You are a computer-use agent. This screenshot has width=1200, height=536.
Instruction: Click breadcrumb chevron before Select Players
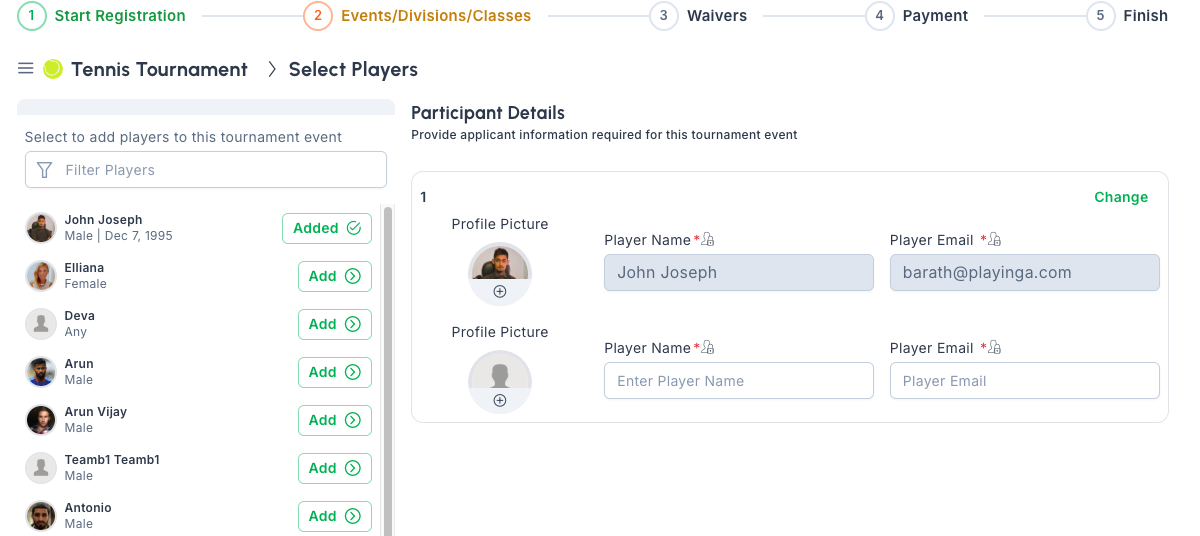271,69
